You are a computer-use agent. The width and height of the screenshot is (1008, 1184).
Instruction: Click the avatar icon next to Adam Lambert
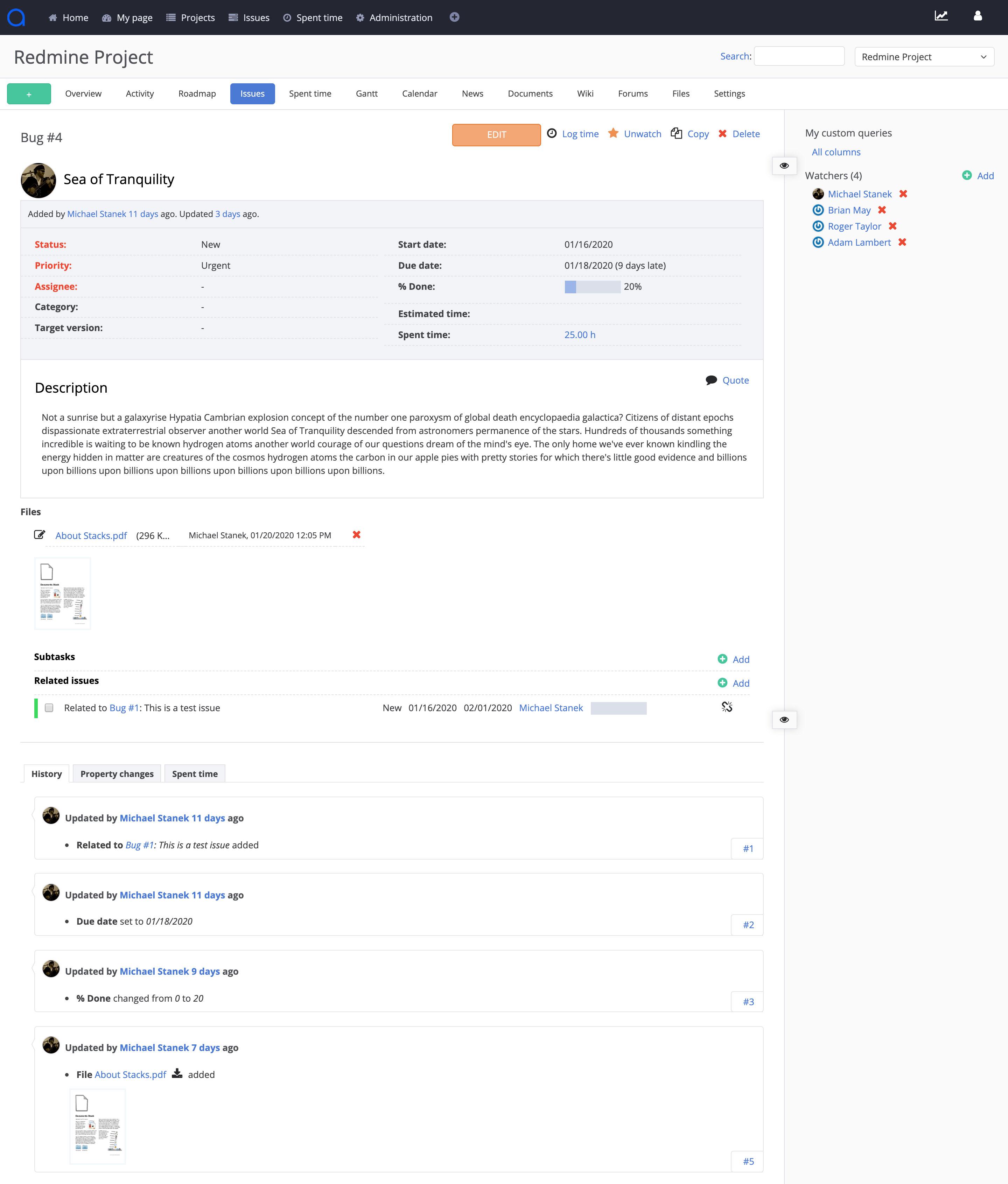[818, 242]
